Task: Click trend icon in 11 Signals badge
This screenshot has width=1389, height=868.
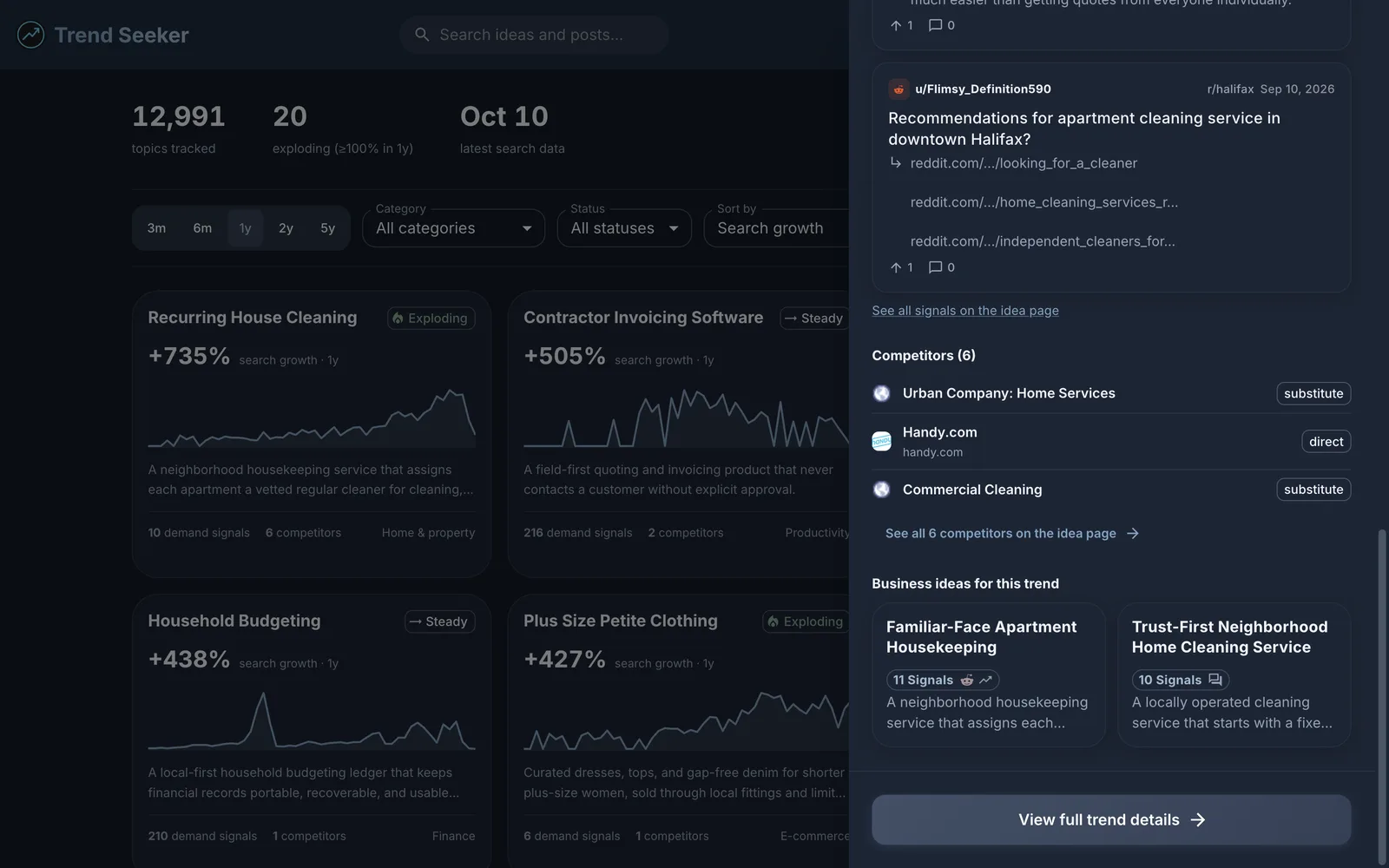Action: pyautogui.click(x=985, y=680)
